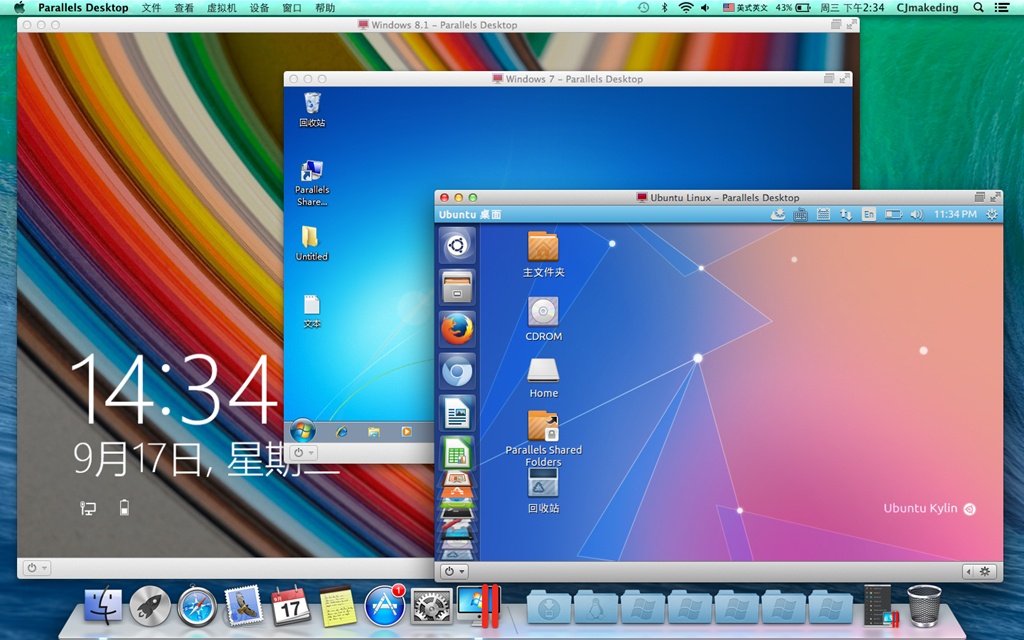Expand the arrow next to Windows 8.1 power button
This screenshot has height=640, width=1024.
click(x=45, y=568)
